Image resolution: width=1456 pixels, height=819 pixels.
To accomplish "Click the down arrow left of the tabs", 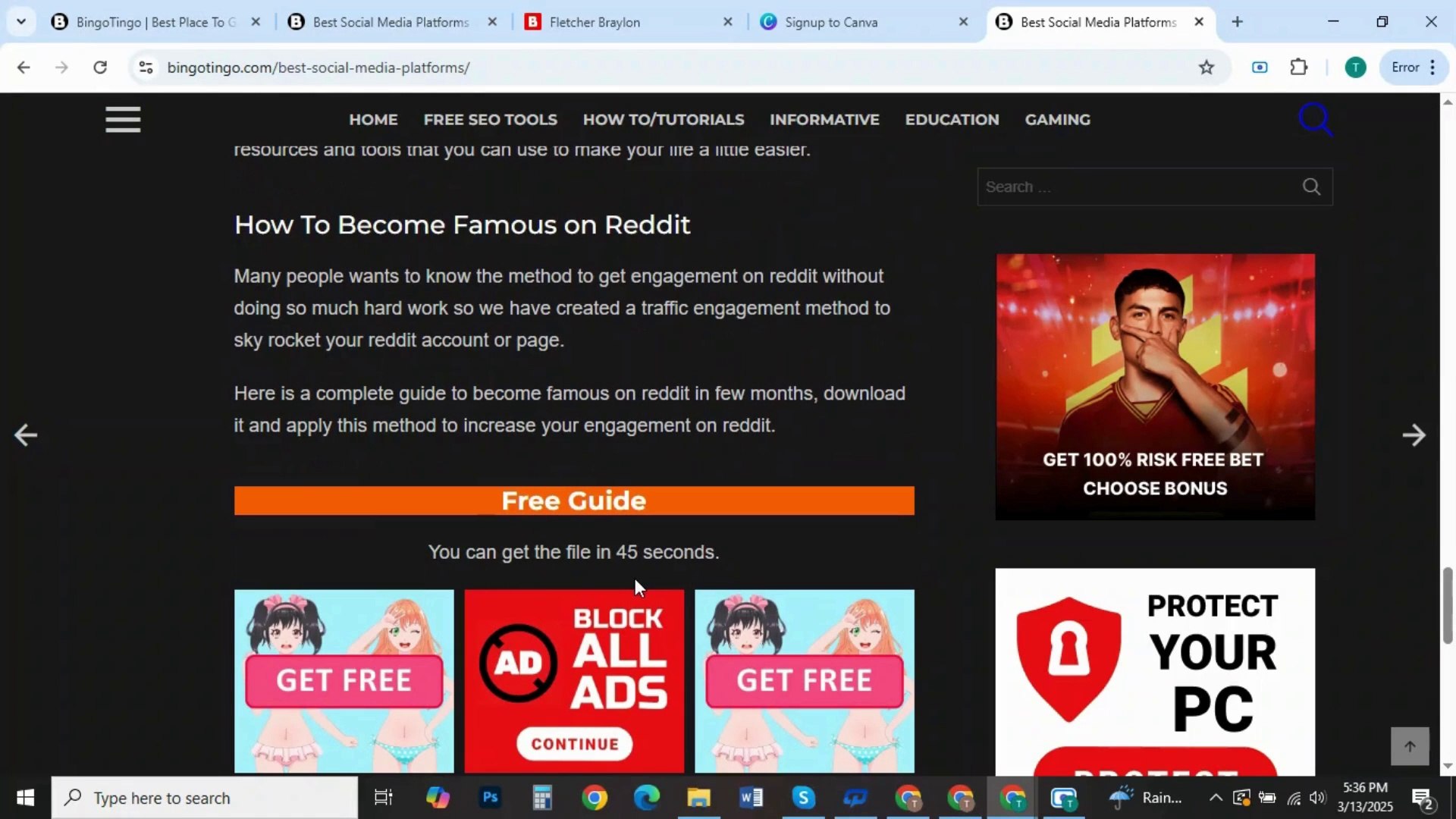I will point(20,21).
